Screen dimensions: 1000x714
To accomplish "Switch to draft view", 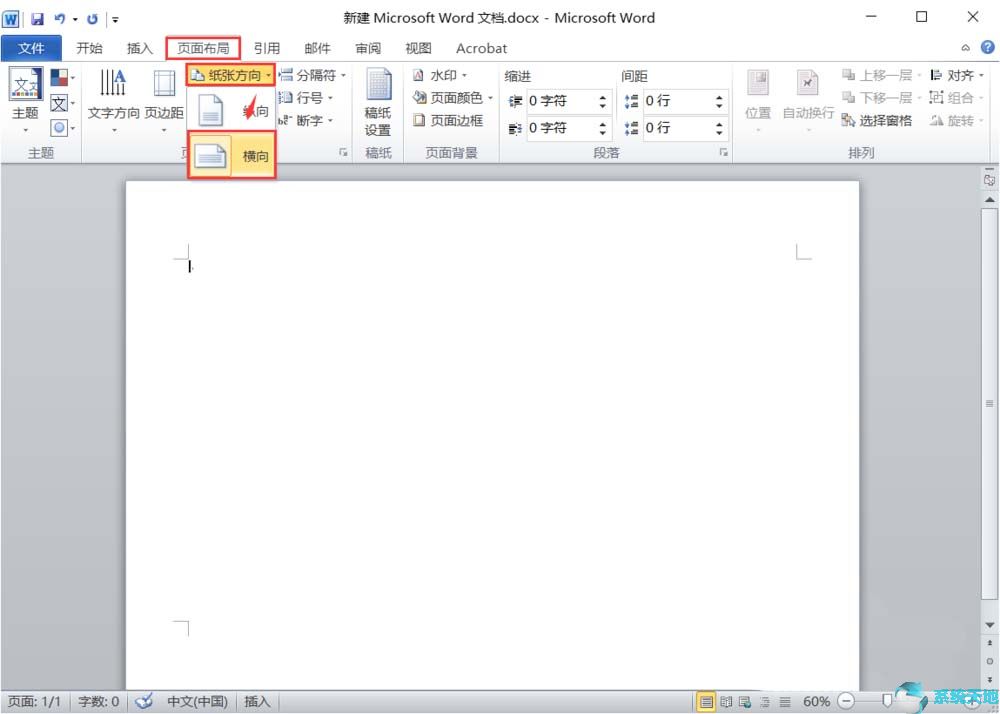I will pyautogui.click(x=785, y=701).
